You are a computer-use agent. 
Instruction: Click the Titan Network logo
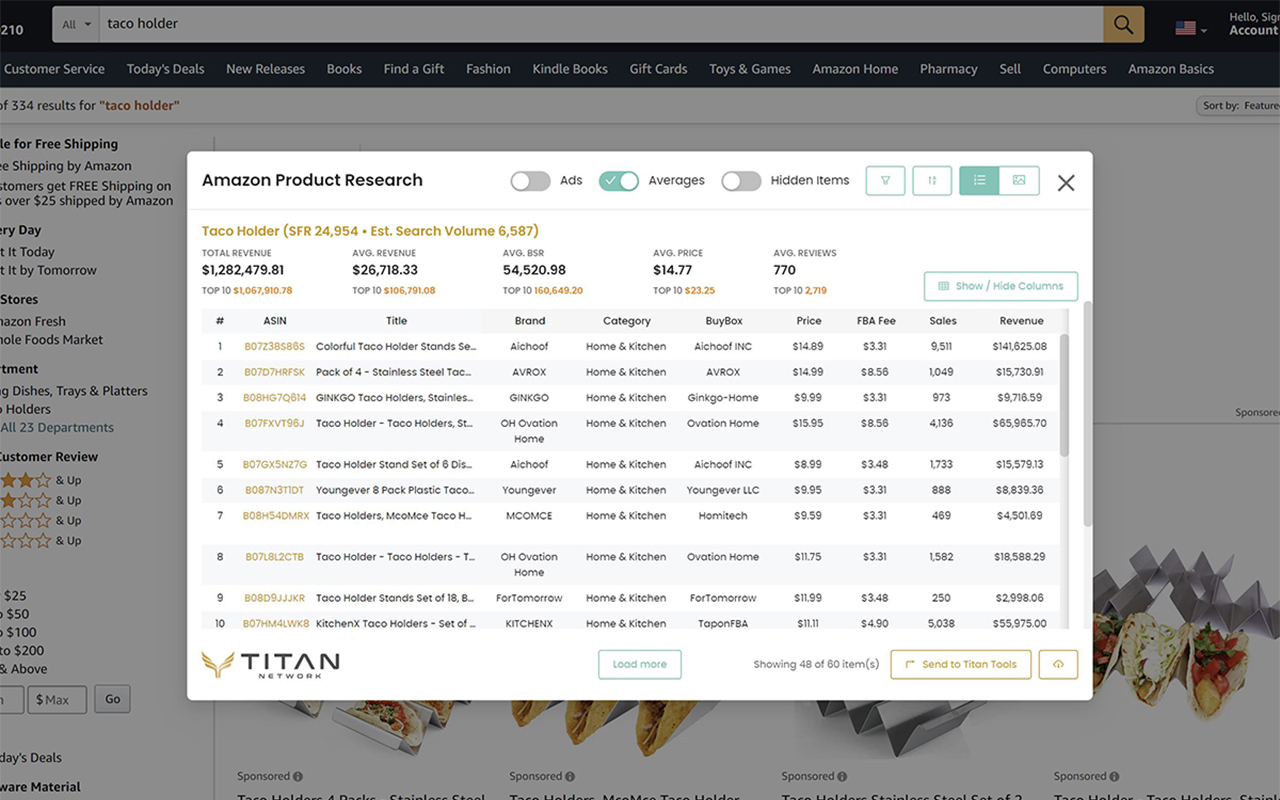point(271,665)
